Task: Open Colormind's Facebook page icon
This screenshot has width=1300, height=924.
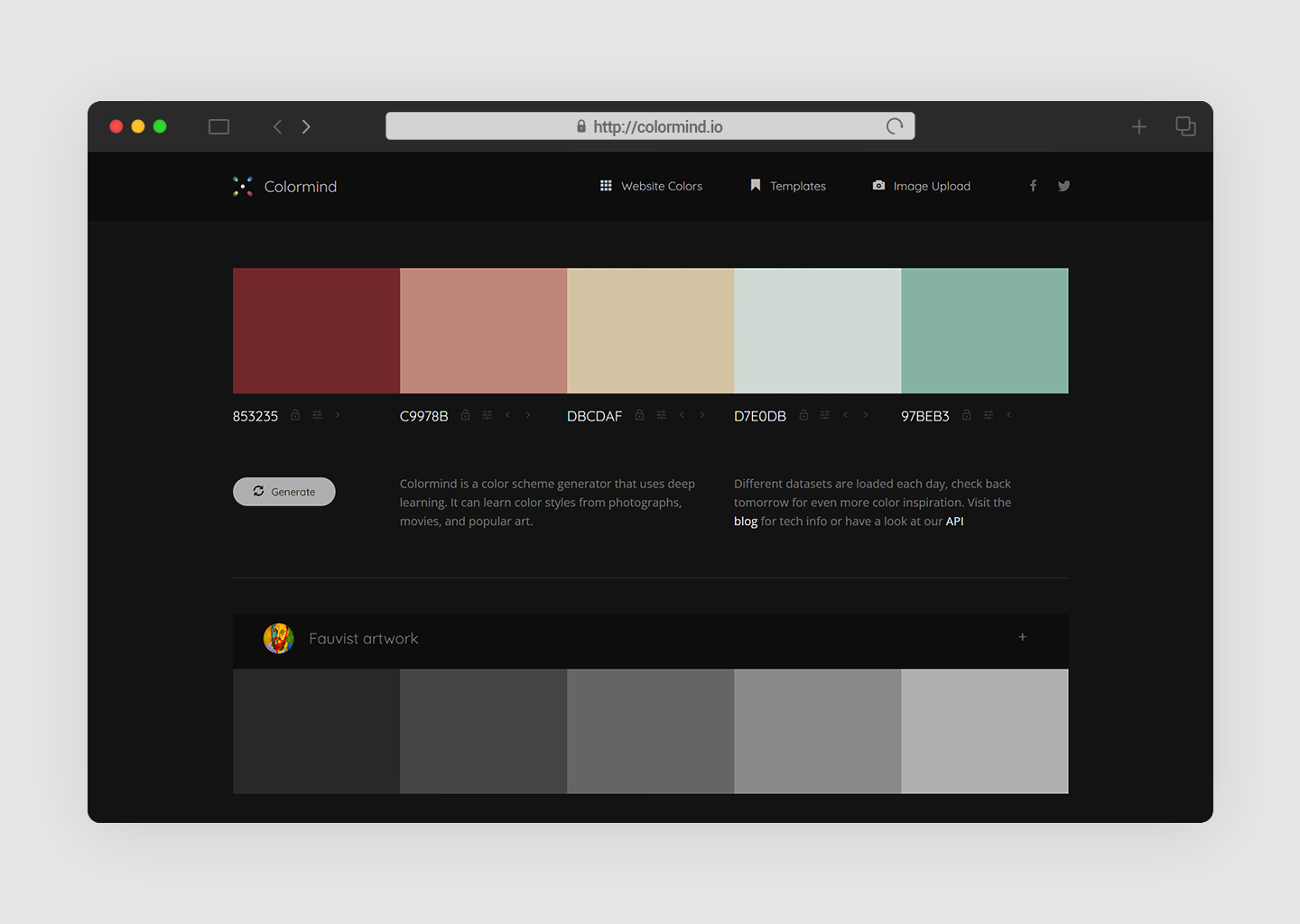Action: click(1033, 185)
